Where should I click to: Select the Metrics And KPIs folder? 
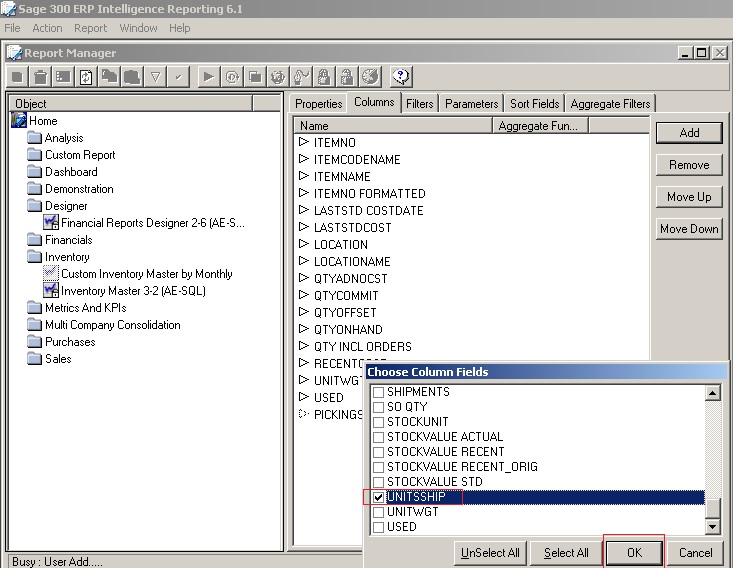(x=86, y=308)
